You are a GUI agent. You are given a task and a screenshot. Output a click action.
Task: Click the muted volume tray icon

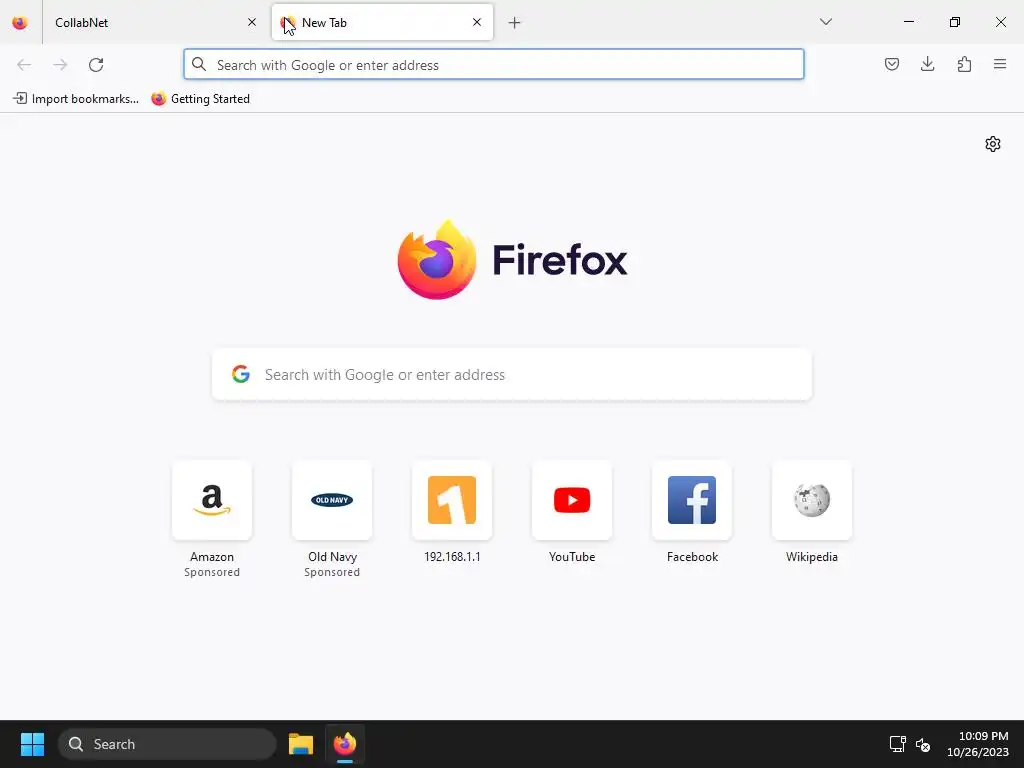coord(923,744)
